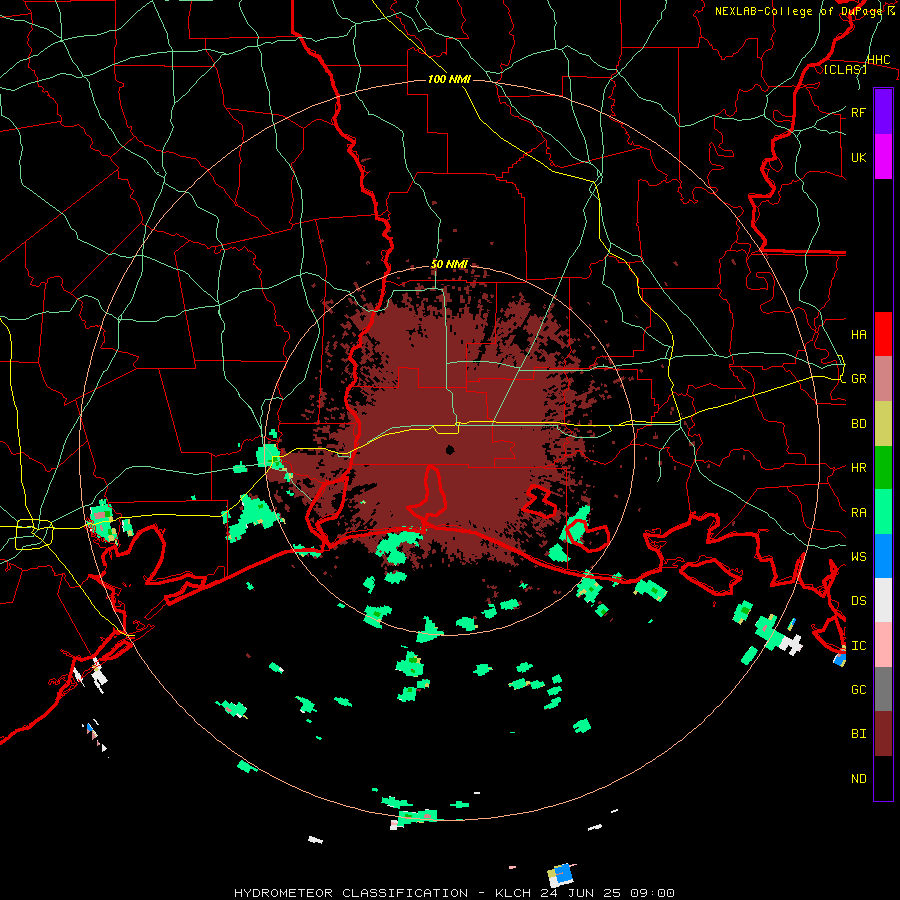The width and height of the screenshot is (900, 900).
Task: Click the 'WS' legend label
Action: 858,556
